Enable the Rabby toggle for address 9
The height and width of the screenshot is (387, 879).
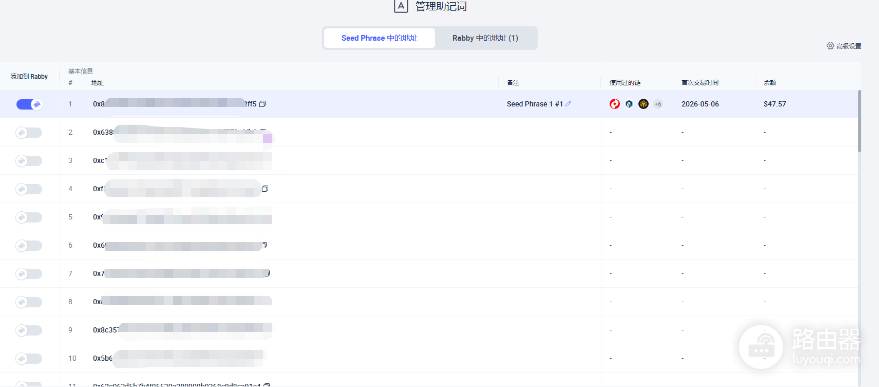[29, 330]
